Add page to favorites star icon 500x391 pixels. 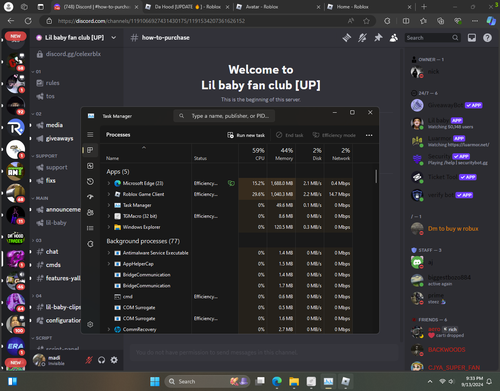pyautogui.click(x=366, y=21)
